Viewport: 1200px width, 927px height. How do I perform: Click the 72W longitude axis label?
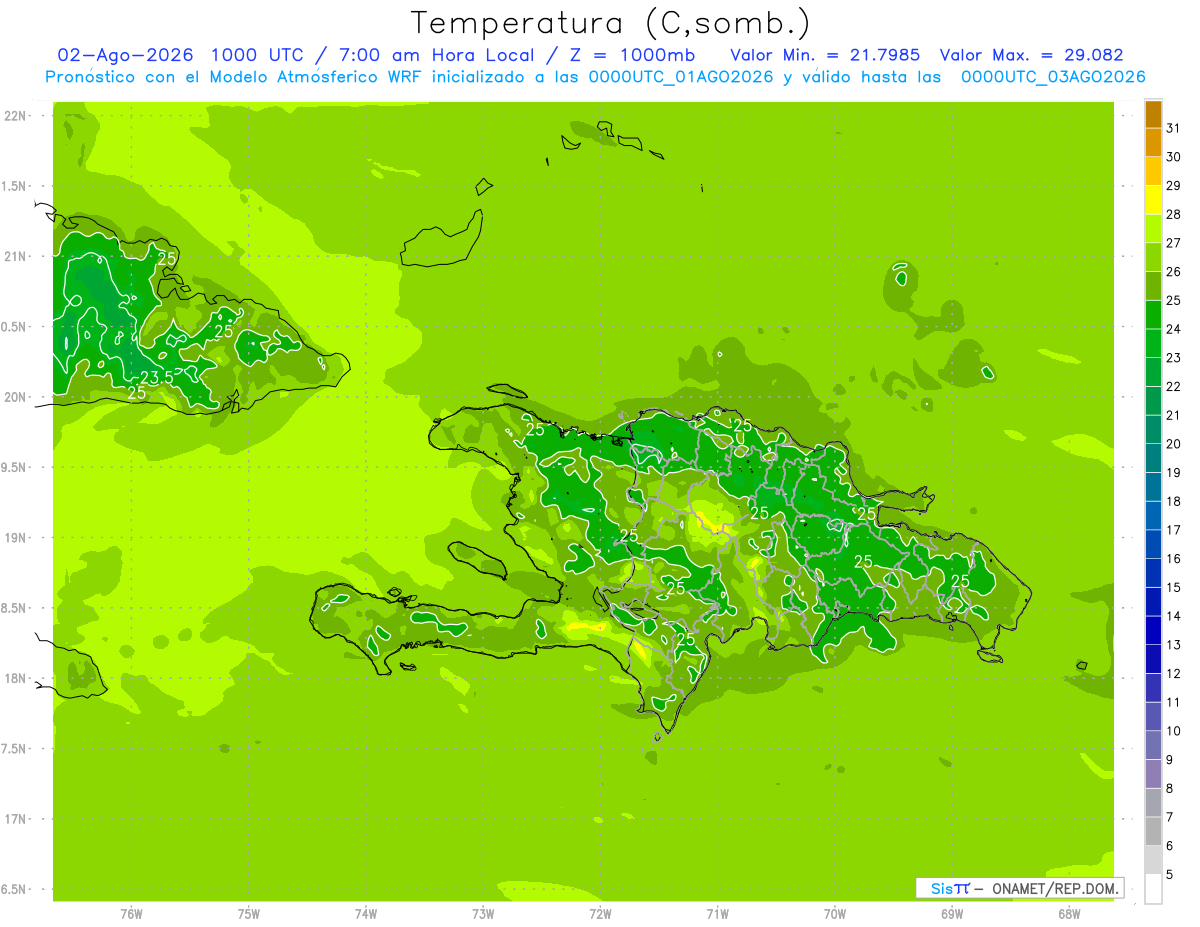(600, 914)
